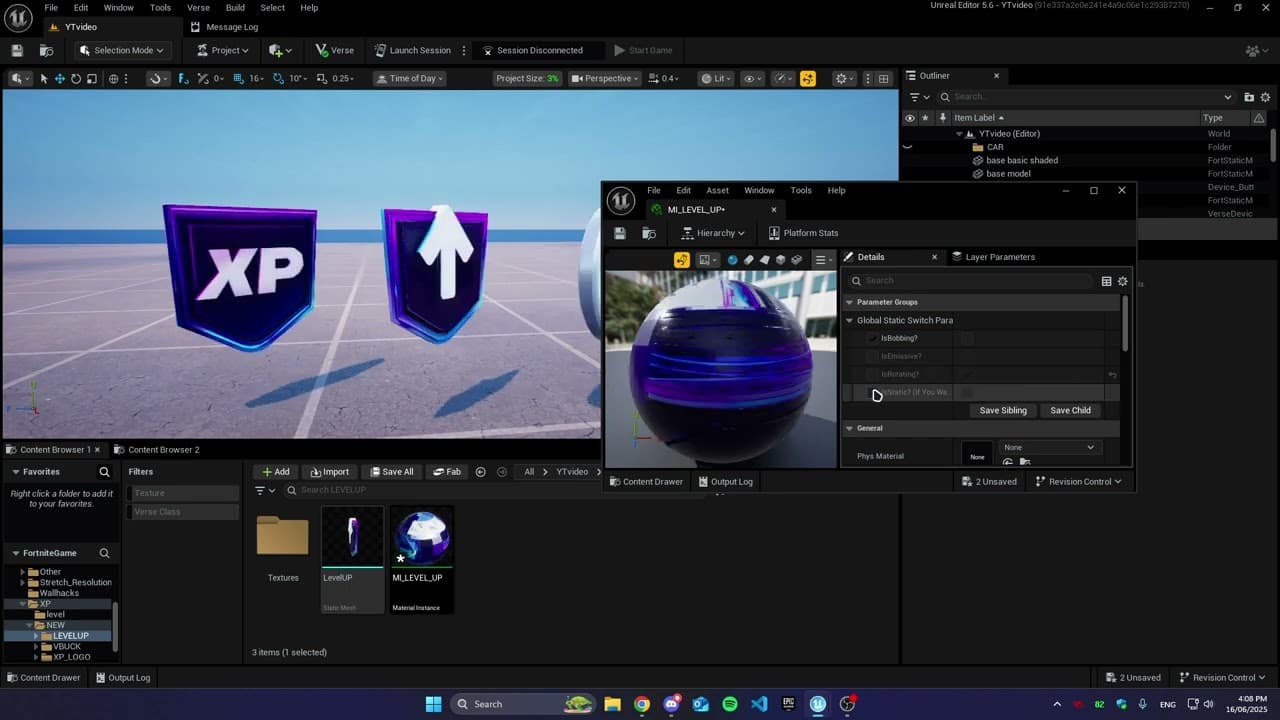Toggle visibility of YTvideo (Editor) in Outliner

point(909,134)
